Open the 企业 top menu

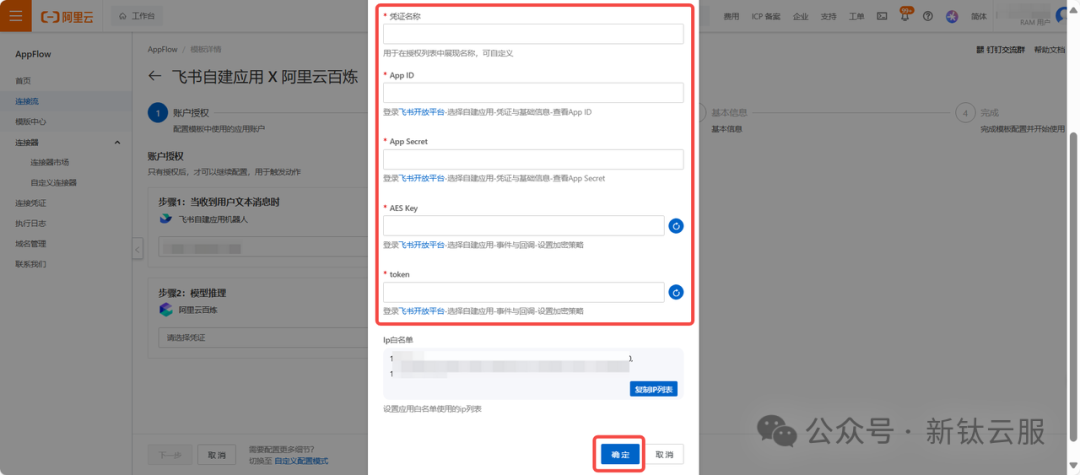pyautogui.click(x=800, y=17)
